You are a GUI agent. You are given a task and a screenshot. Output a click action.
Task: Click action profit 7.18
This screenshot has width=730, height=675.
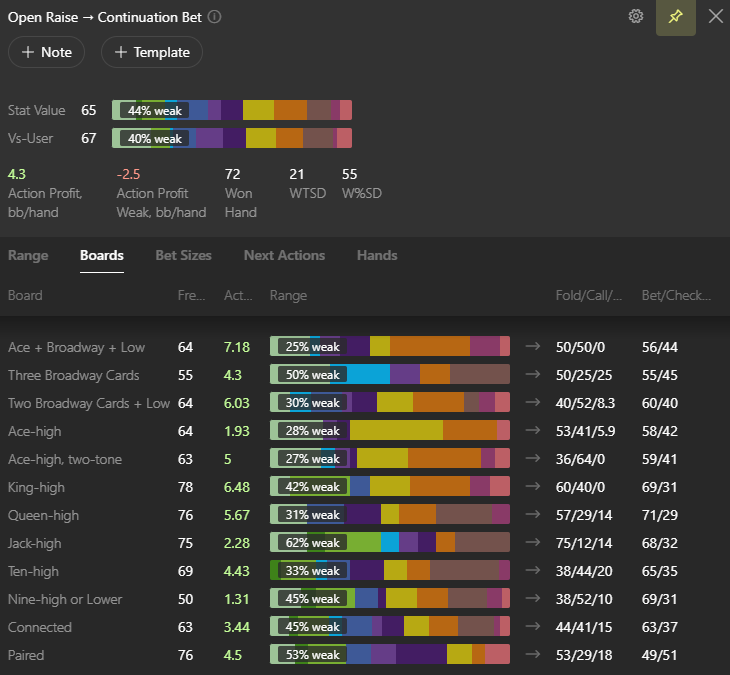point(237,347)
